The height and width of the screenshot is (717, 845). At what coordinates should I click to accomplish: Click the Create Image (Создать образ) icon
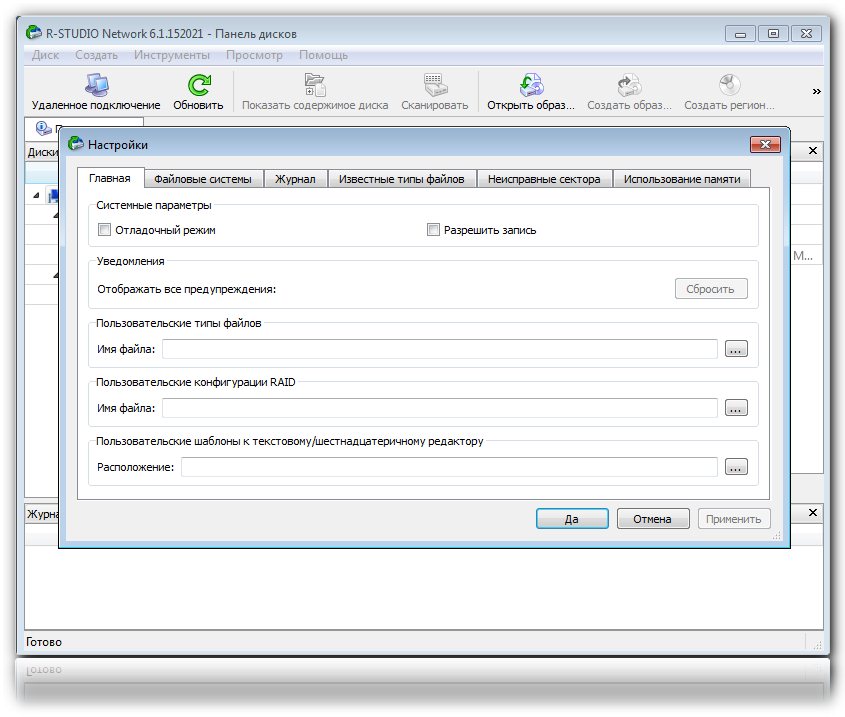click(629, 86)
